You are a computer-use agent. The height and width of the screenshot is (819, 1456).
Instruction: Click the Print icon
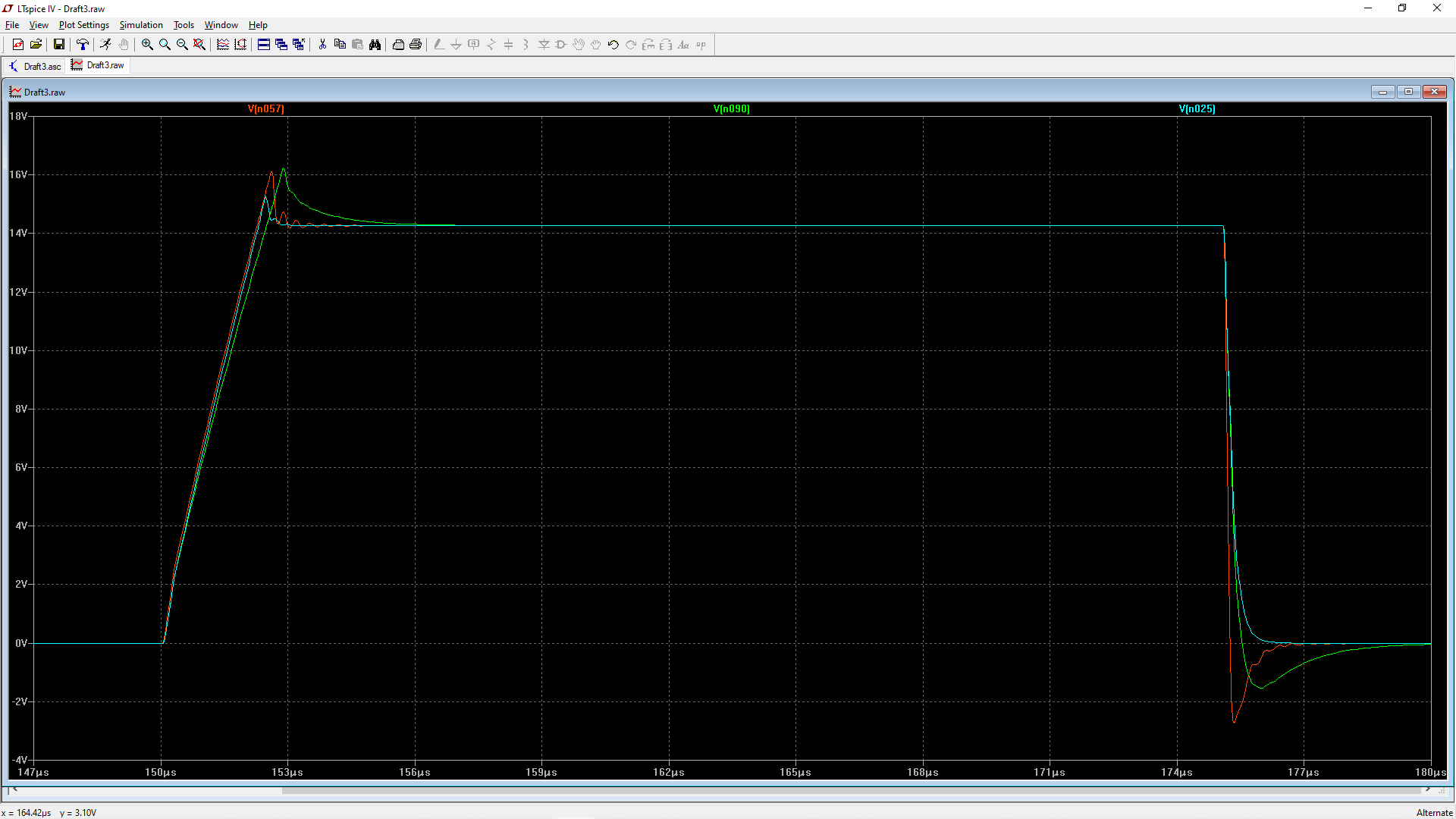(x=416, y=45)
